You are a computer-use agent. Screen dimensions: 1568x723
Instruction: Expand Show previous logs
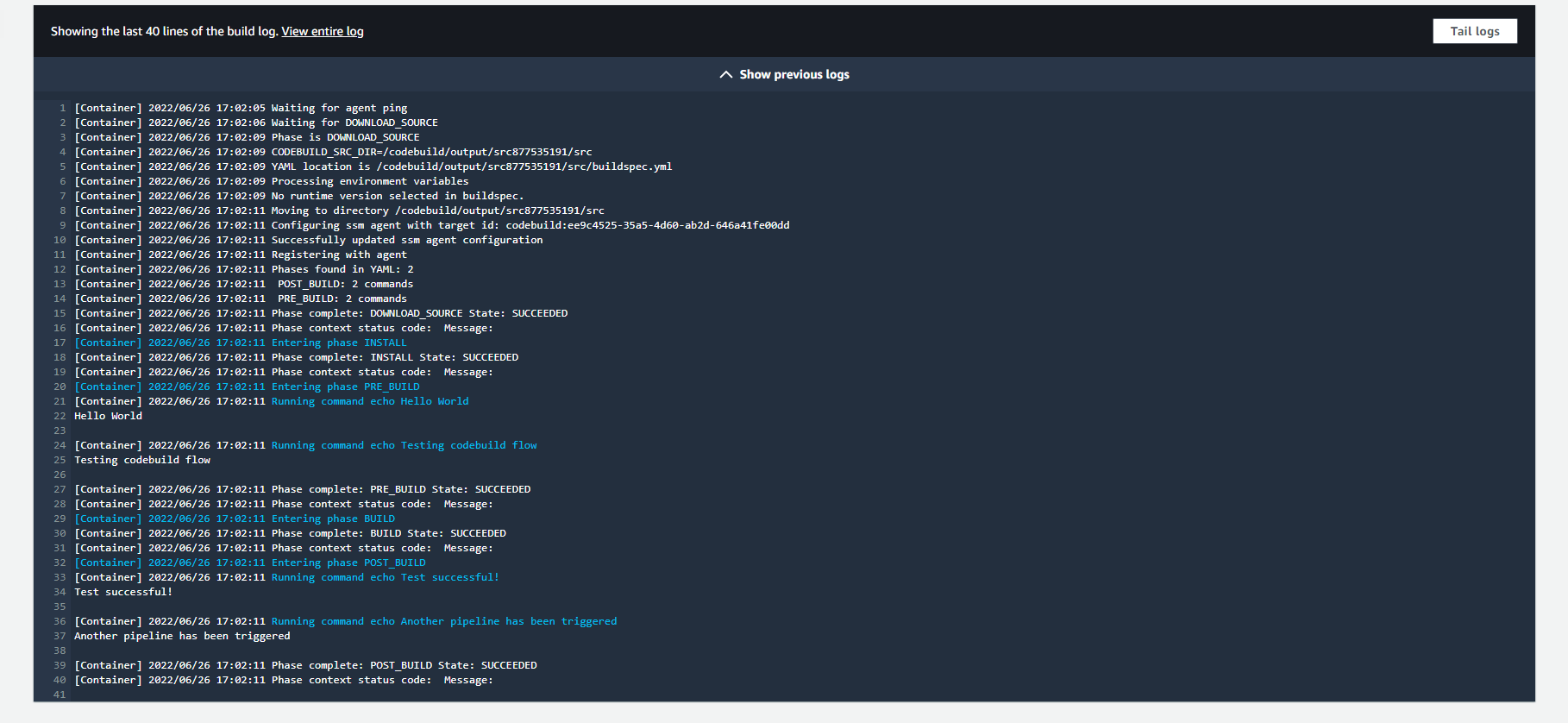793,74
